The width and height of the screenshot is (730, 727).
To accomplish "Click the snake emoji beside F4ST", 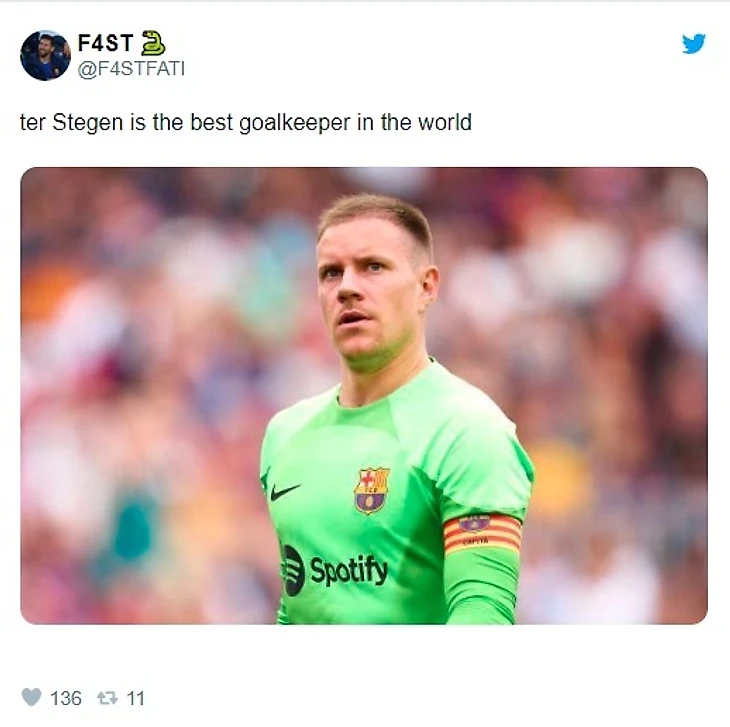I will (x=153, y=43).
